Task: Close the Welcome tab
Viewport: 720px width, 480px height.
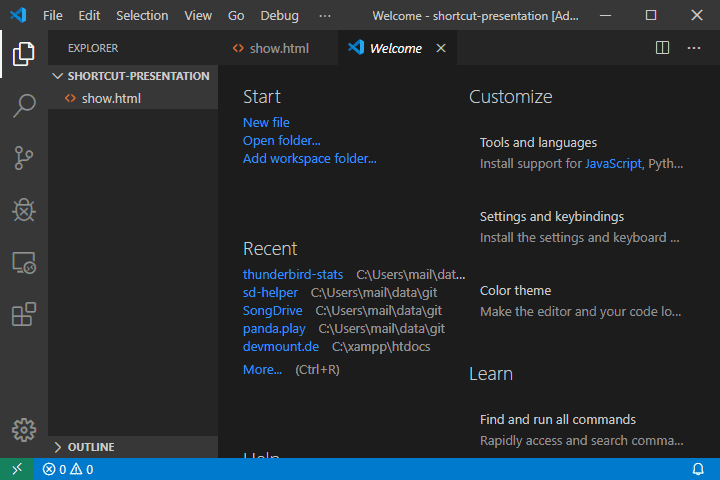Action: 441,48
